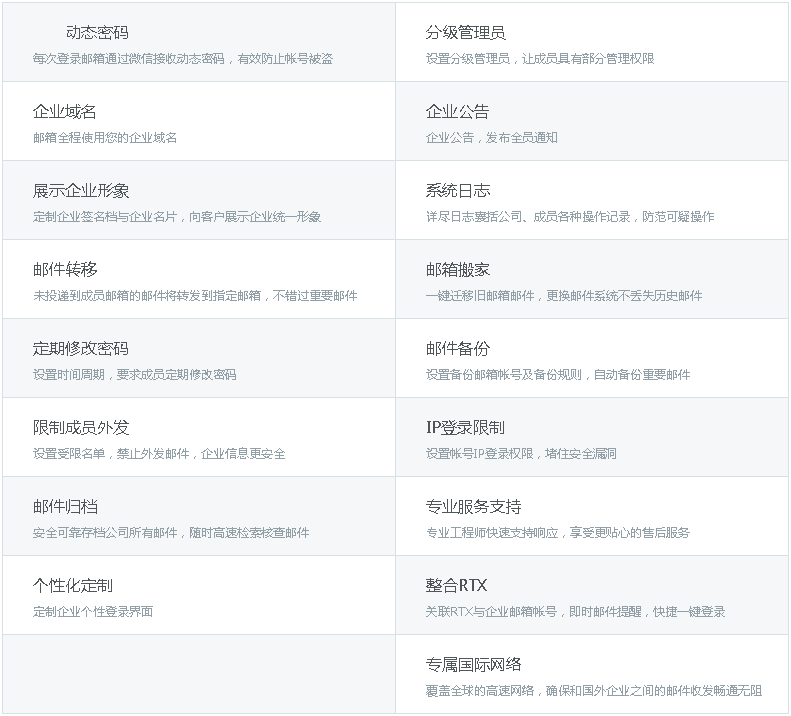The image size is (791, 716).
Task: Click the 限制成员外发 heading
Action: (80, 428)
